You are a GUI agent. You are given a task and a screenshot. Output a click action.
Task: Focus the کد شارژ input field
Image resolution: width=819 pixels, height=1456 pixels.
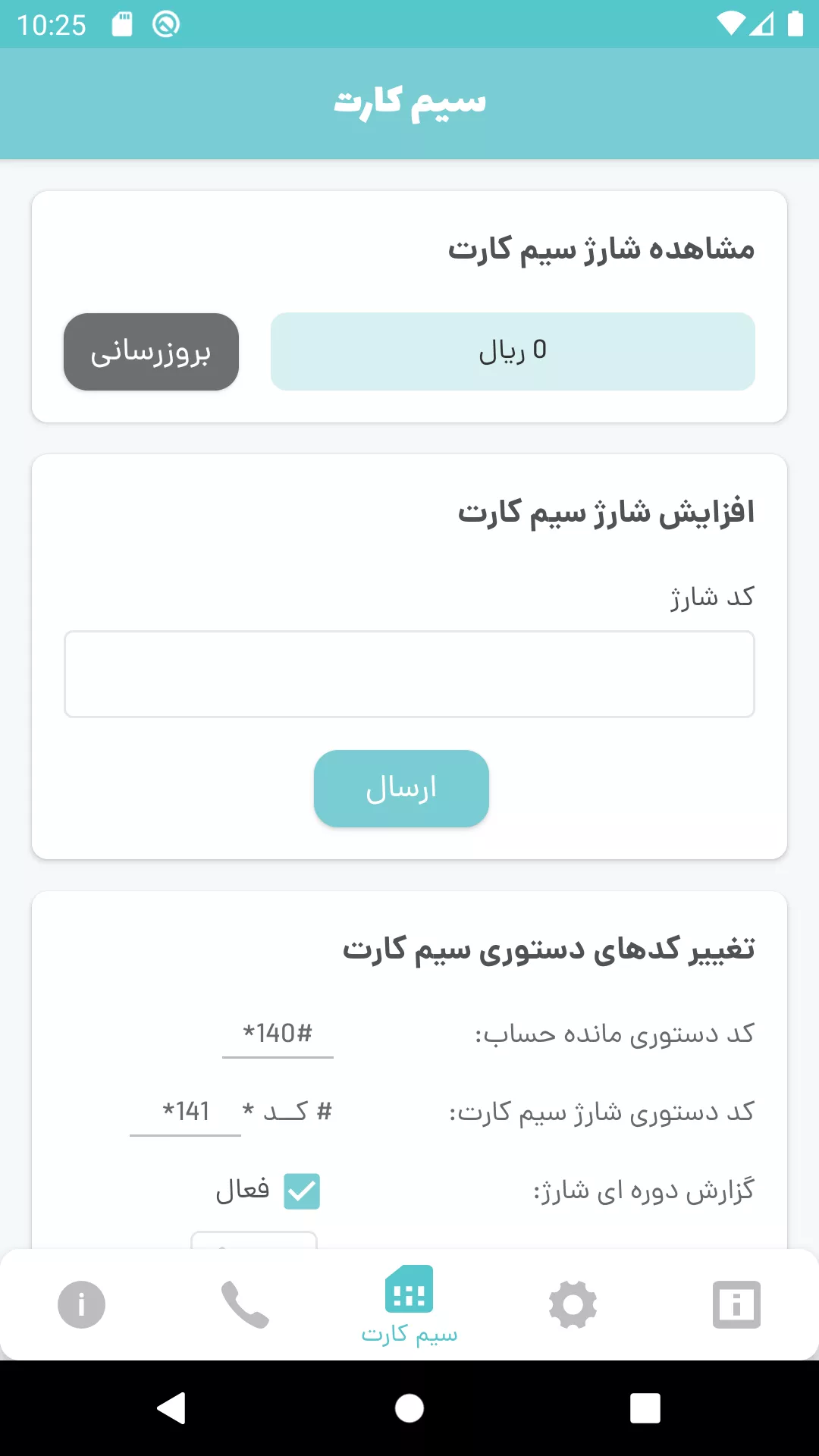(409, 674)
